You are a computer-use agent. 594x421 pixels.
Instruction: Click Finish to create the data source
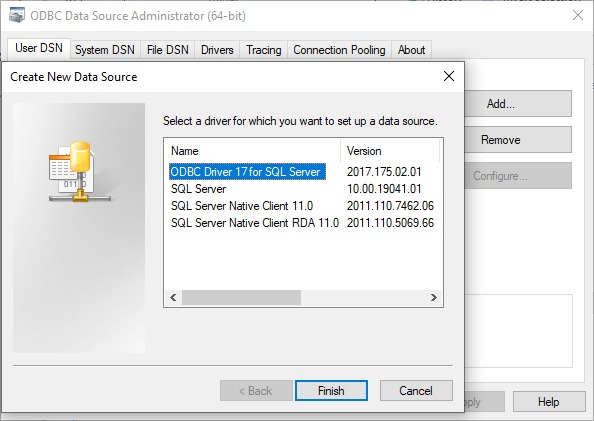tap(331, 391)
